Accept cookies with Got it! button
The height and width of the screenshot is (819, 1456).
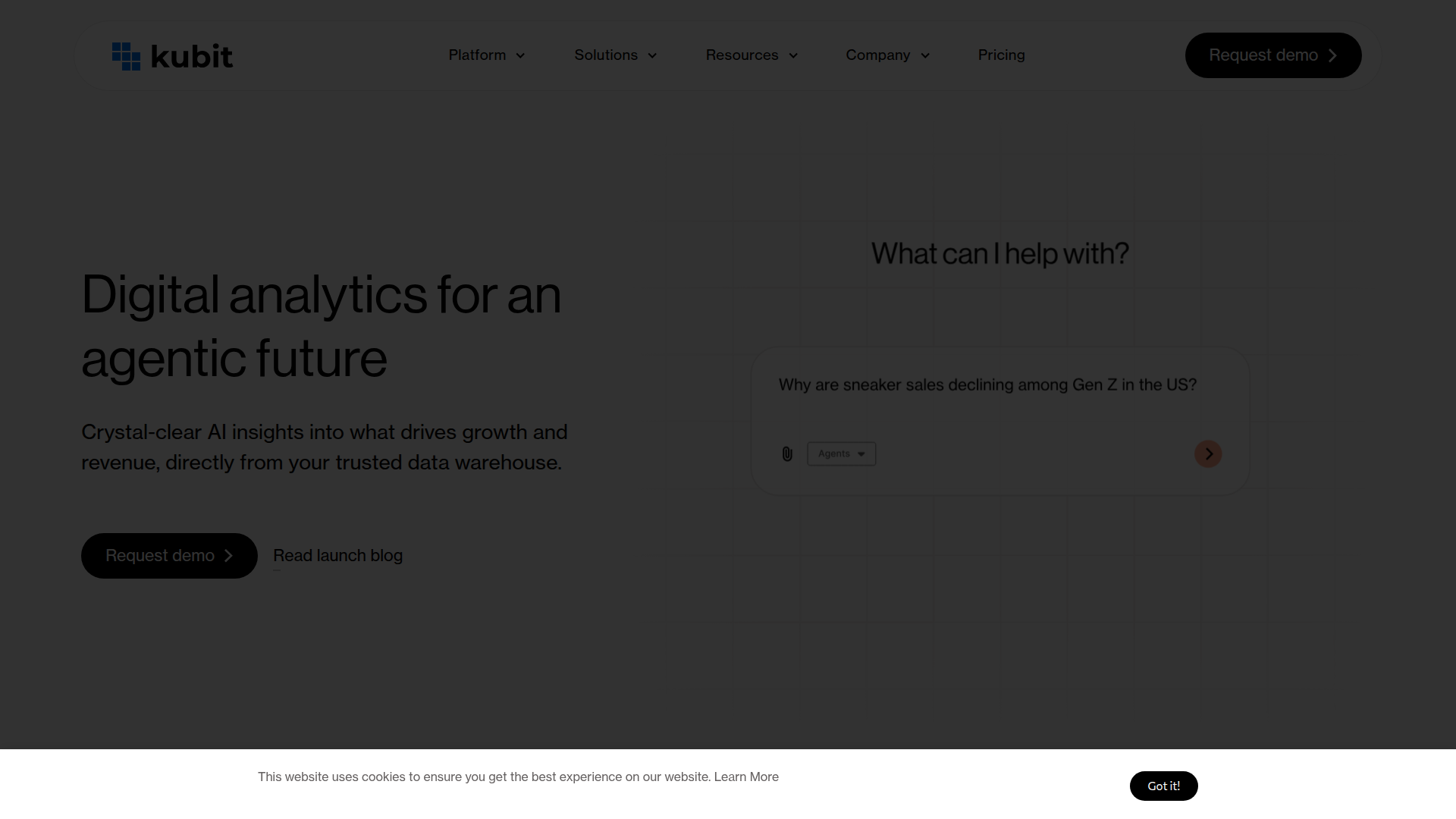(x=1163, y=786)
